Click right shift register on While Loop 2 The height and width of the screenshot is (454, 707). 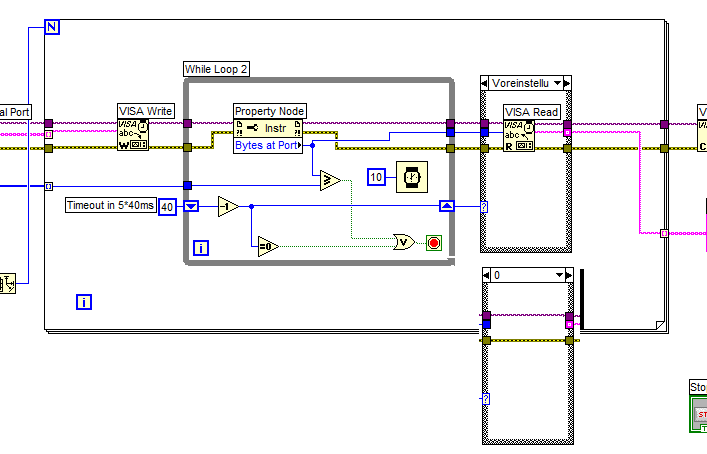[447, 206]
